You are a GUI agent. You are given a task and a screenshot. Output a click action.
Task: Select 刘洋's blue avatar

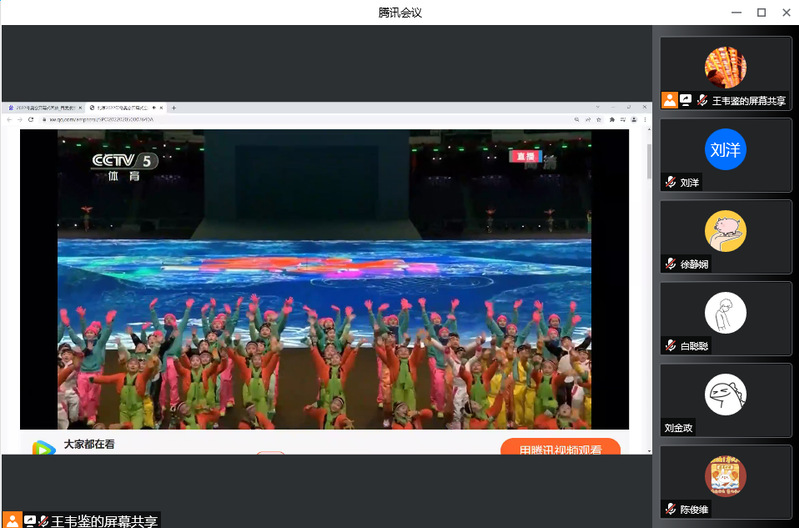(725, 149)
